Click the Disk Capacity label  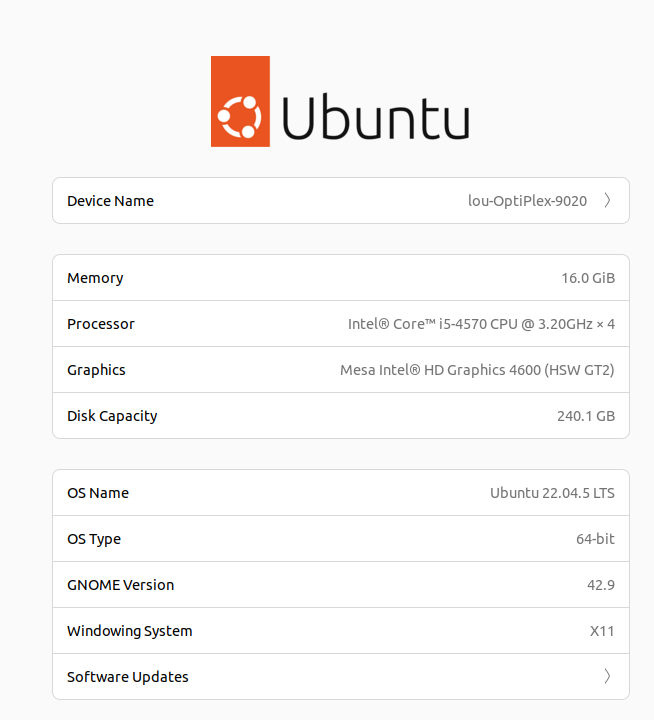(112, 416)
